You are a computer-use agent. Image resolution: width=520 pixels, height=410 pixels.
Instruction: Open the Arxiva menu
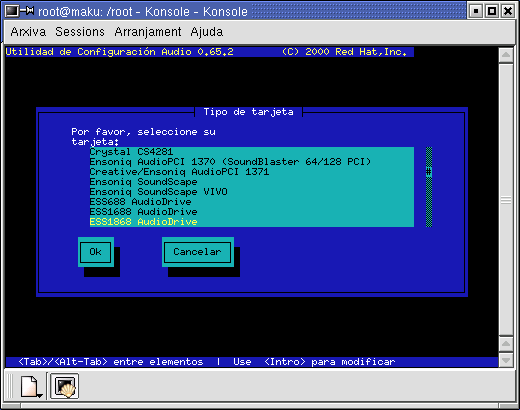(x=28, y=32)
